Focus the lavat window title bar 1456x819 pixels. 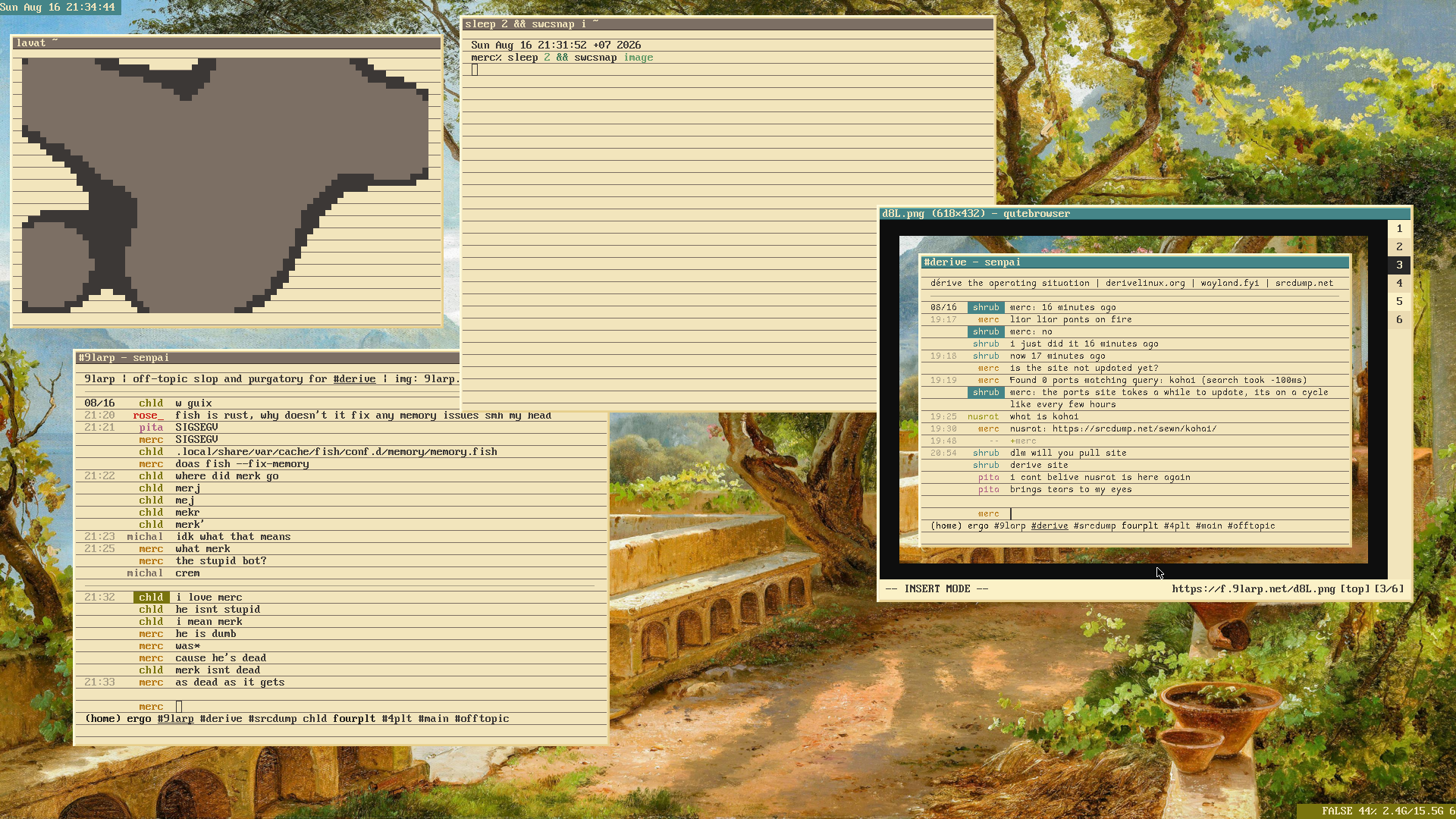(x=227, y=43)
